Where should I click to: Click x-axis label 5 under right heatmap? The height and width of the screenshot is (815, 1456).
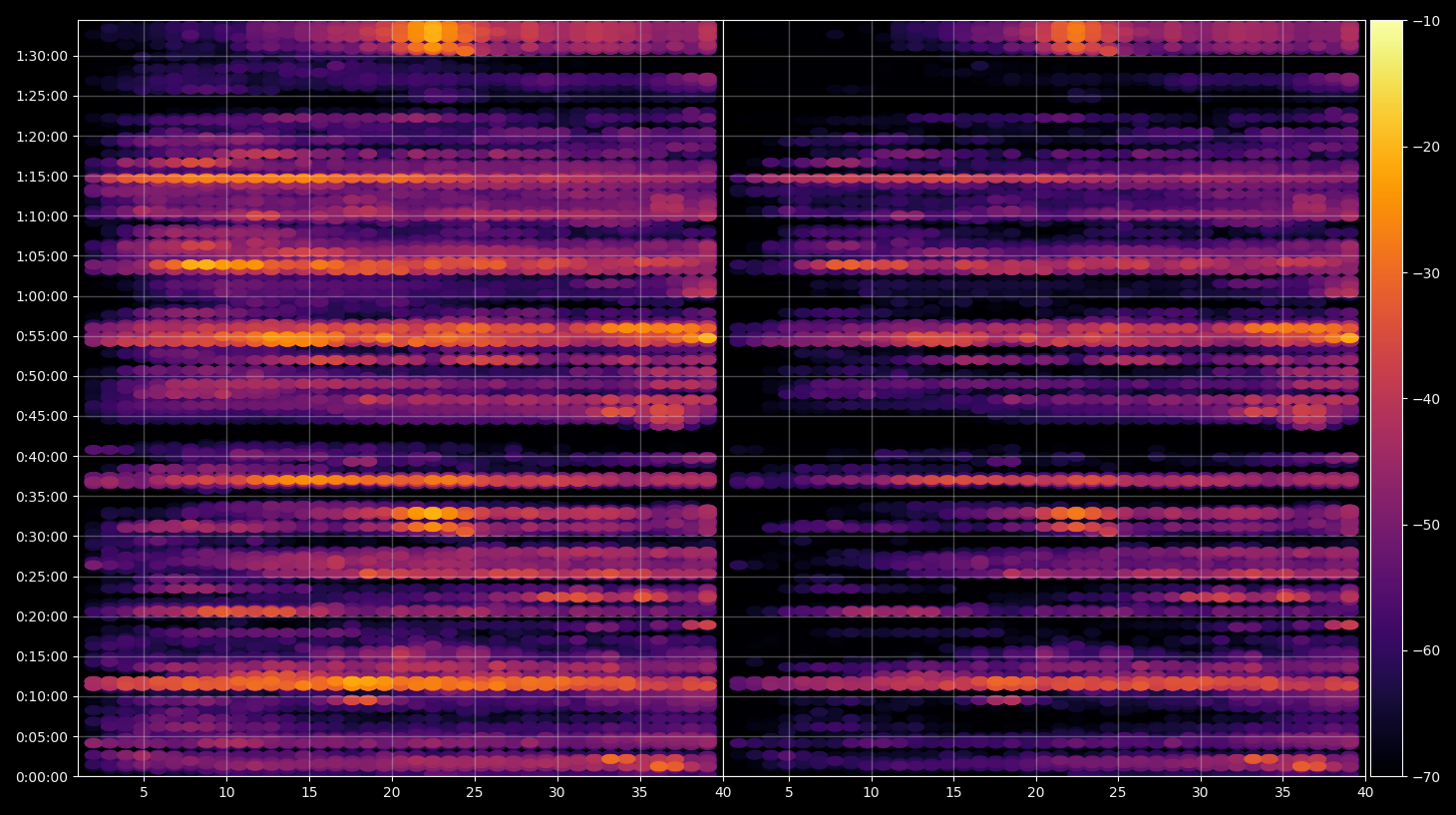789,793
